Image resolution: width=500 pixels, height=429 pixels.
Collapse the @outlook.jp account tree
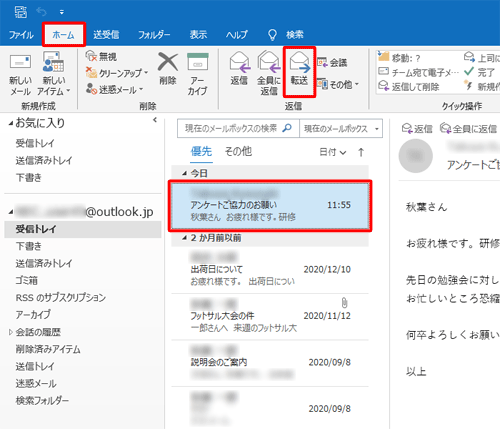11,212
